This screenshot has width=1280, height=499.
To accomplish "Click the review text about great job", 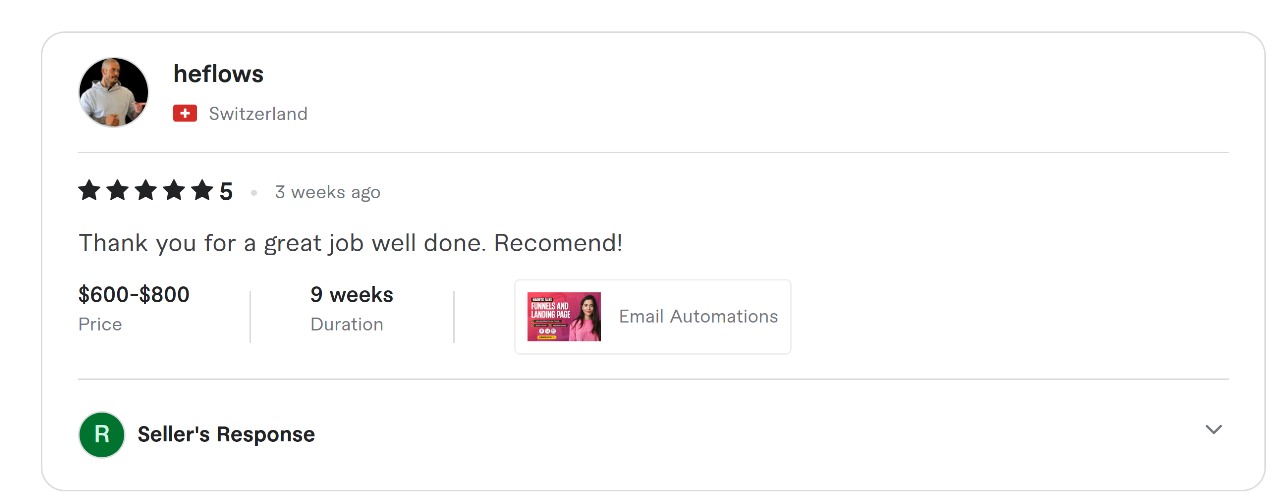I will 350,243.
